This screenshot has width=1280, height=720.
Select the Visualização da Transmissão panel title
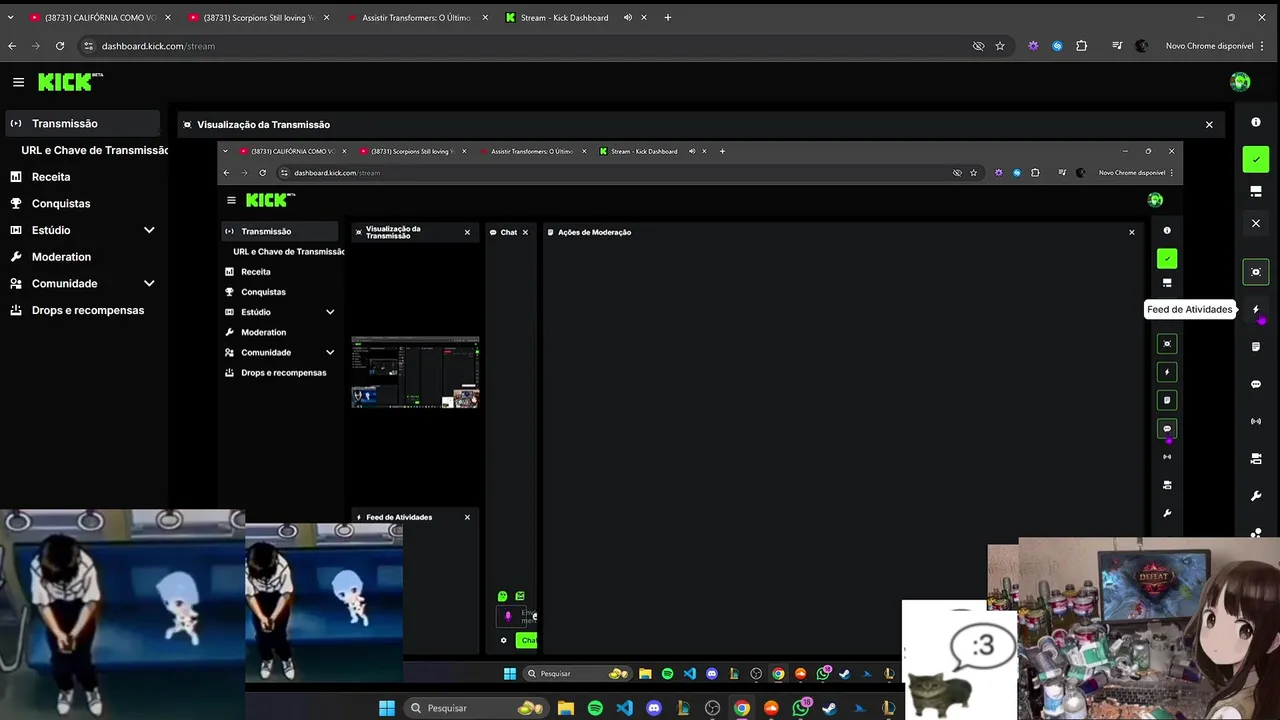coord(263,125)
